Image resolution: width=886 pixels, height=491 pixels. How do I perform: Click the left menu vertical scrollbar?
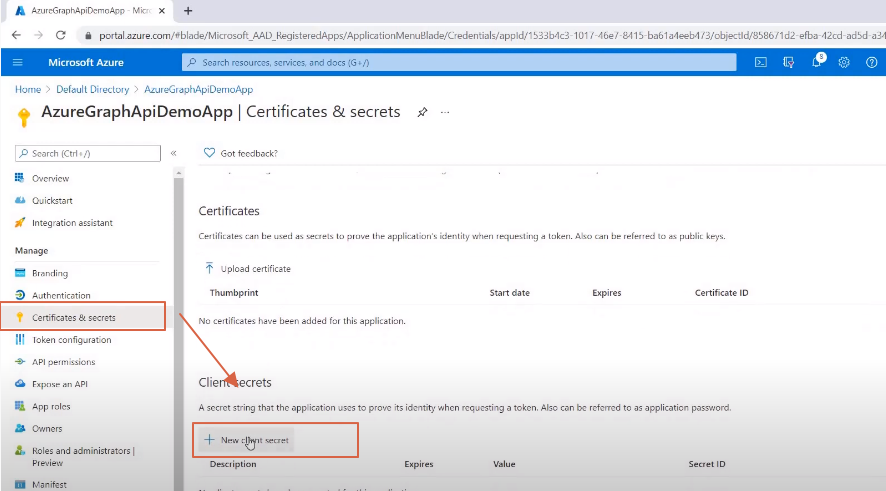point(179,333)
